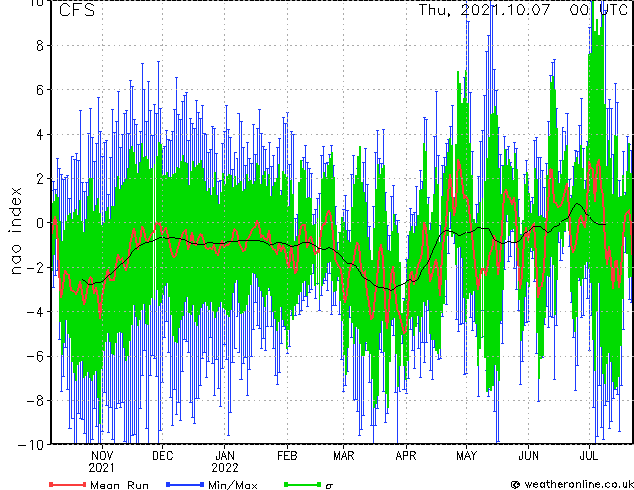Click the blue Min/Max legend line

pos(185,484)
